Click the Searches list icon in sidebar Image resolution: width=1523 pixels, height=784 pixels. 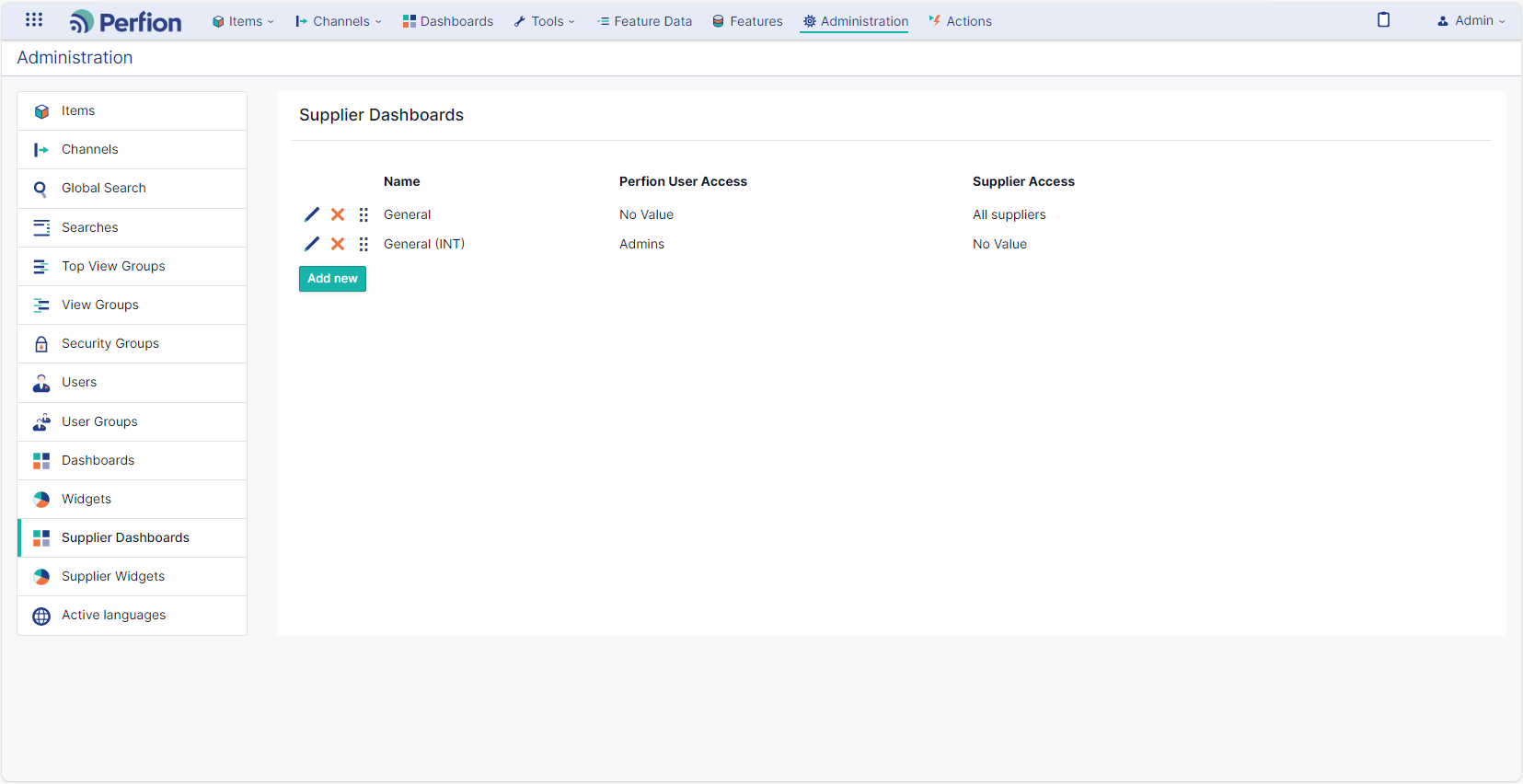pos(41,228)
